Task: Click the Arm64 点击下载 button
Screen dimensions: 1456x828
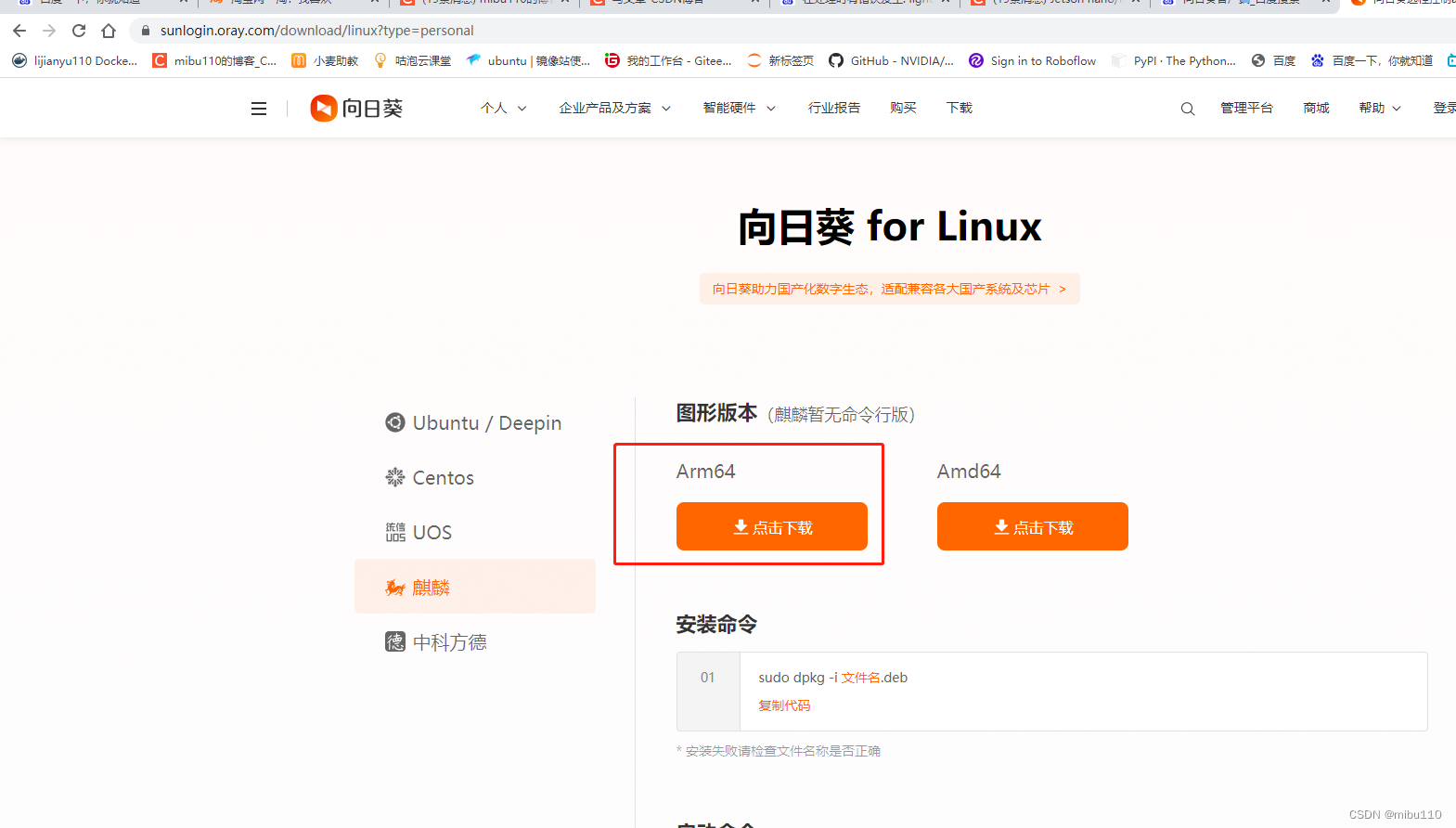Action: point(772,526)
